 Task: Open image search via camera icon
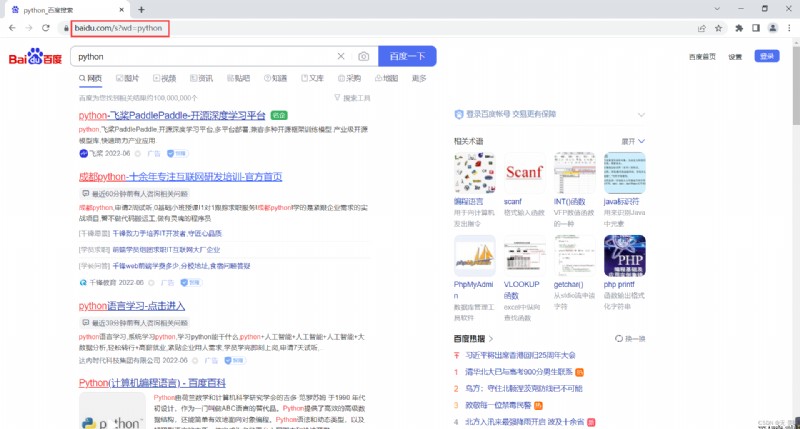[x=363, y=56]
